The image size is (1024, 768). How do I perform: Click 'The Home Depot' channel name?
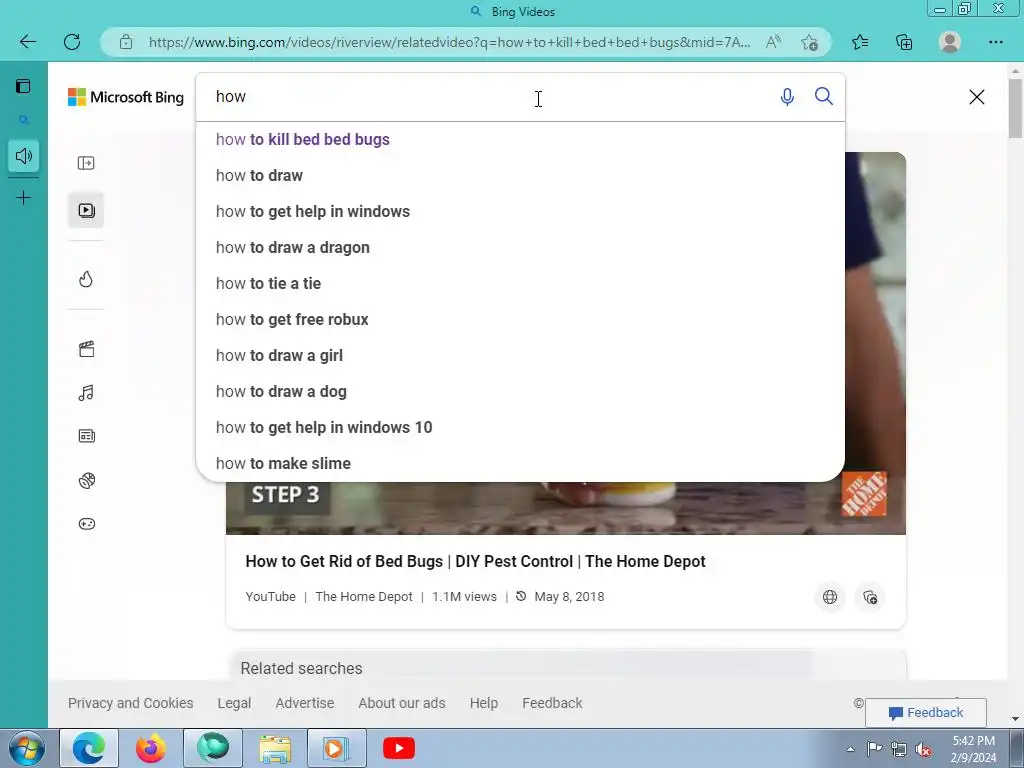point(364,597)
